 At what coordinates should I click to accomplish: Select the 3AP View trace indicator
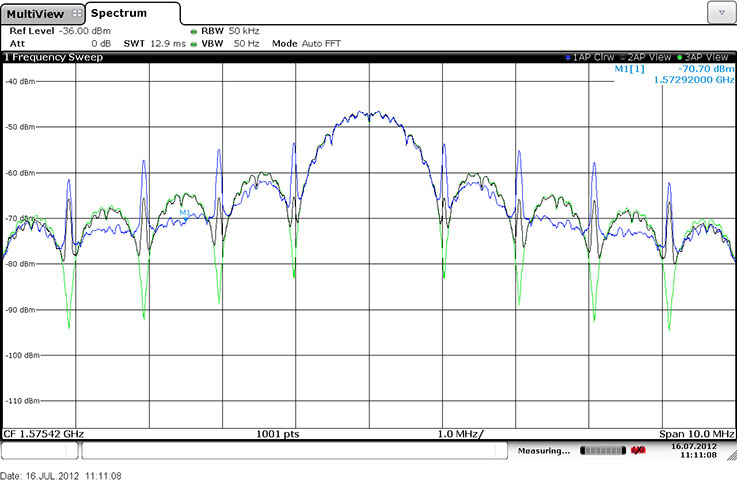(702, 57)
